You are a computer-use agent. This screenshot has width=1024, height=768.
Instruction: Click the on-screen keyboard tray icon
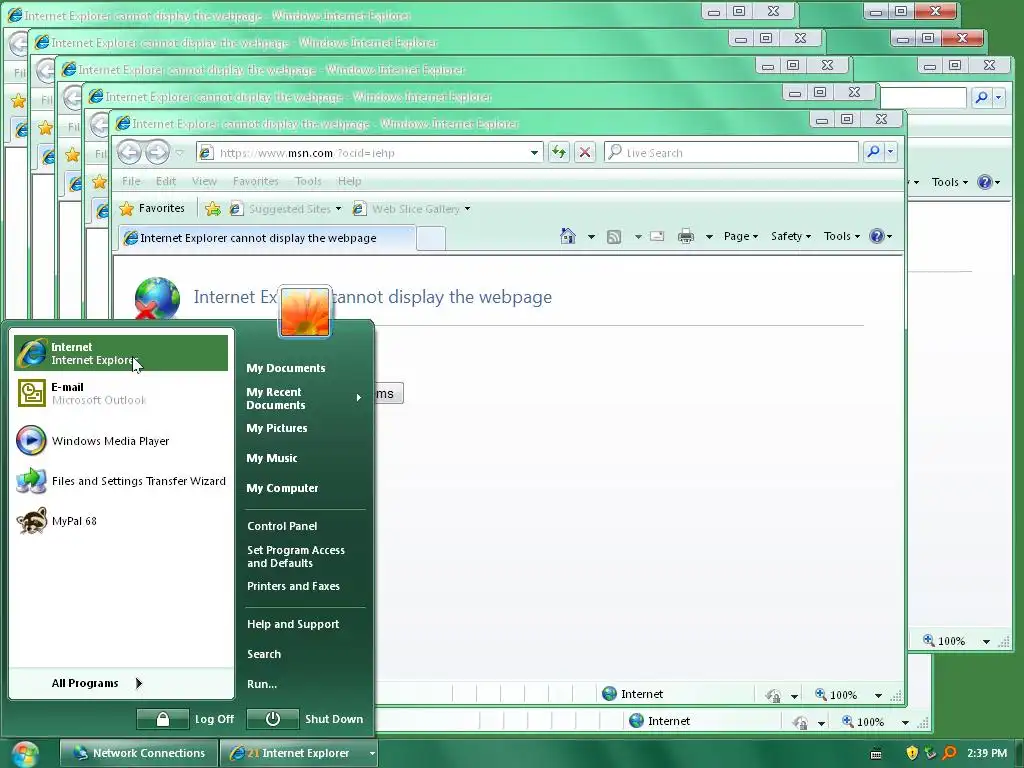(x=876, y=754)
